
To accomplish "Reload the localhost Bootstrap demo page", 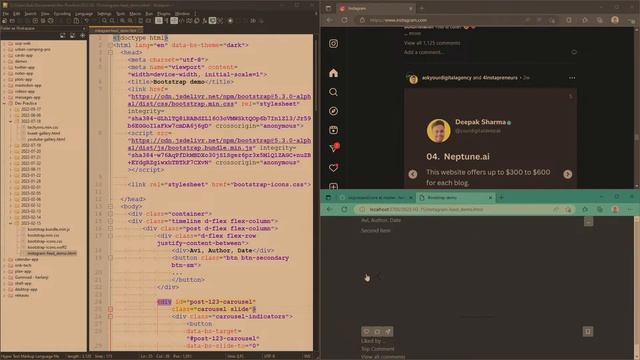I will (344, 209).
